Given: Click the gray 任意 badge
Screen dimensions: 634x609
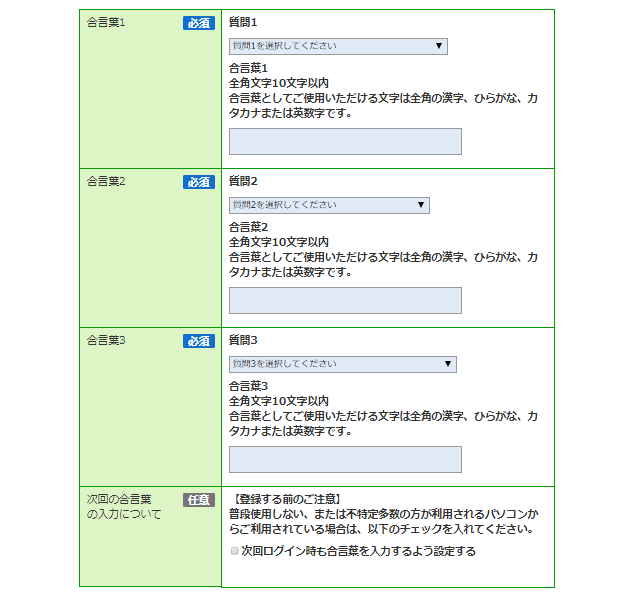Looking at the screenshot, I should [199, 500].
